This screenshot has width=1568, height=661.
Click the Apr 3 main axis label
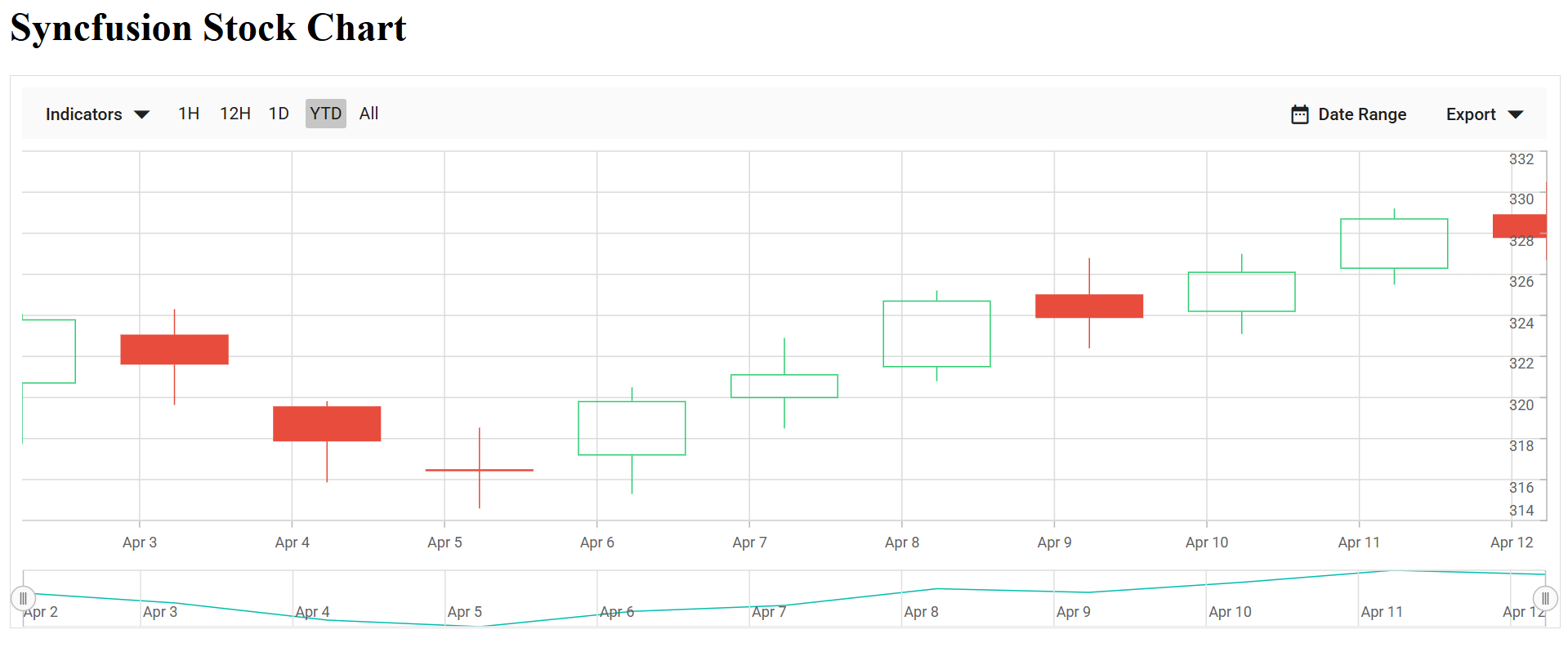(x=140, y=543)
